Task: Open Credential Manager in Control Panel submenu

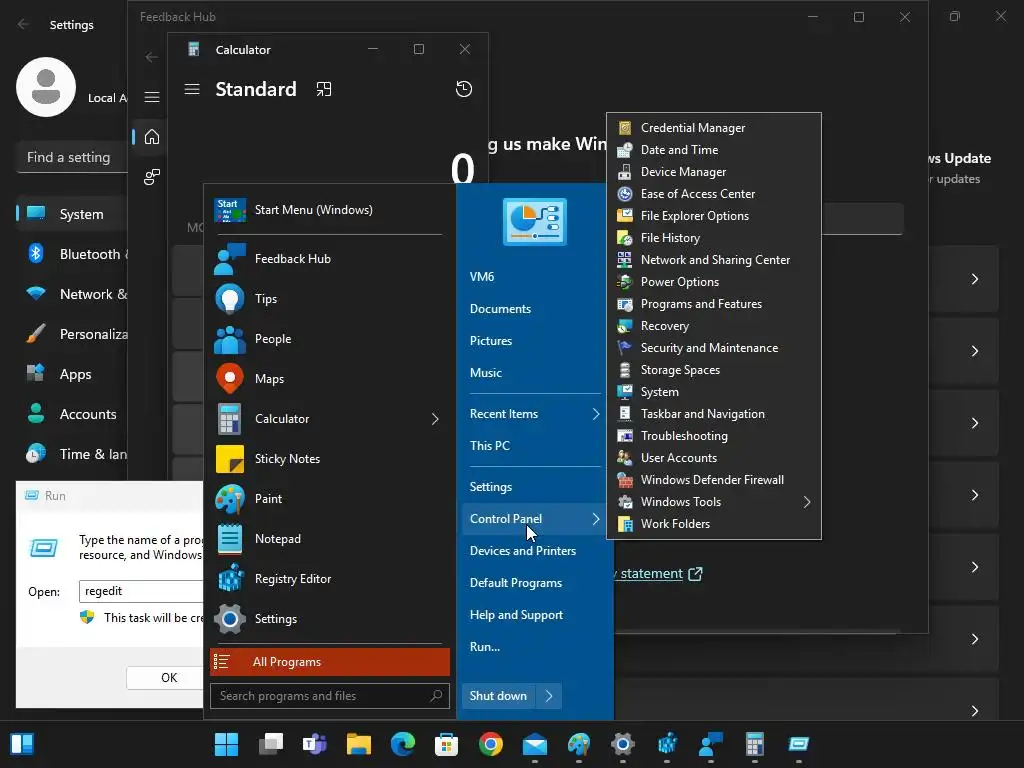Action: (714, 128)
